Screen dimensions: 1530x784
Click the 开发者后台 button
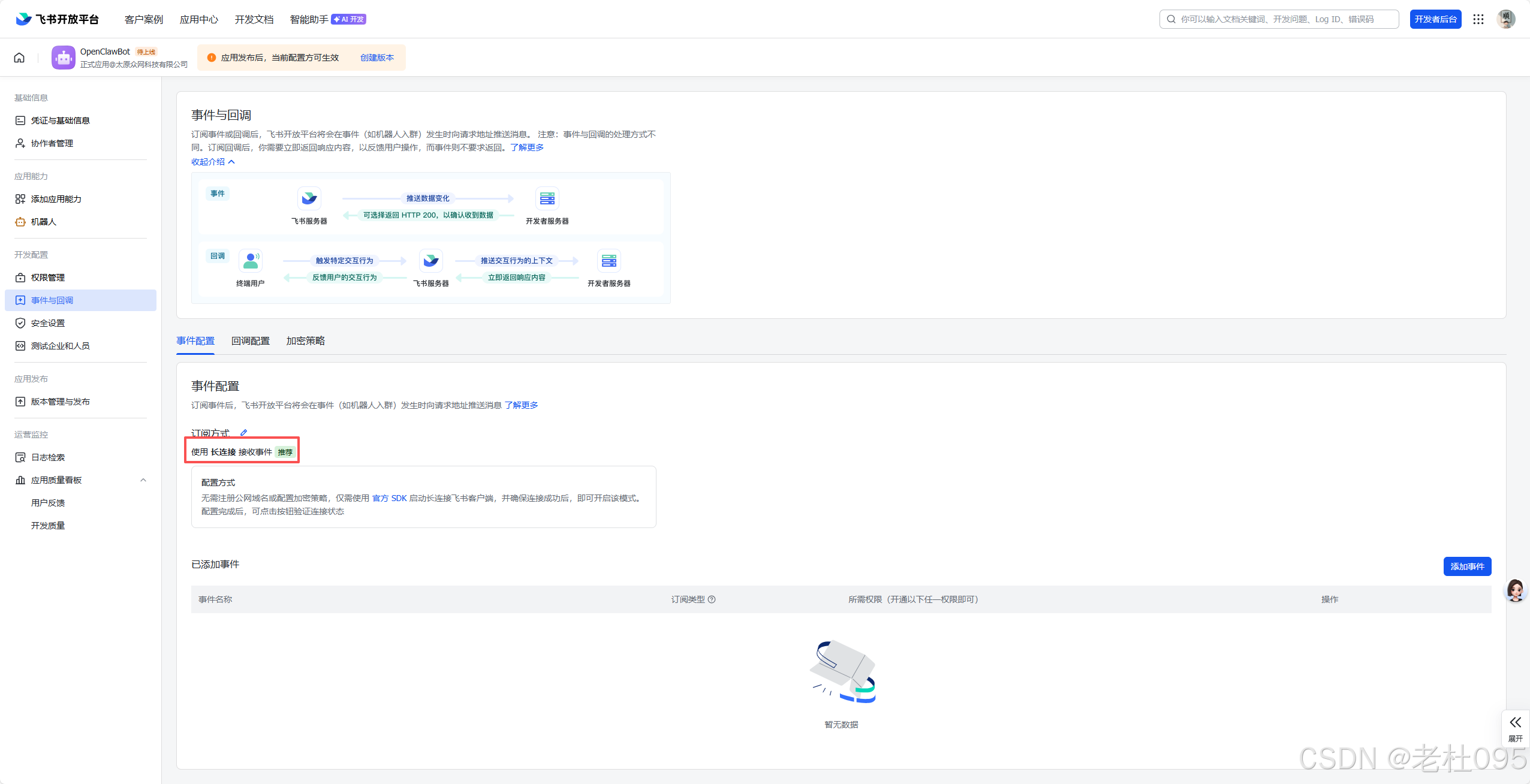[1435, 19]
